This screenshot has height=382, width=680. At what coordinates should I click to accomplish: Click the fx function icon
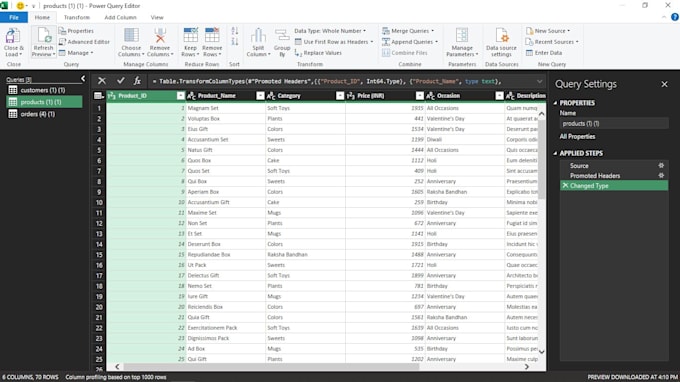137,81
